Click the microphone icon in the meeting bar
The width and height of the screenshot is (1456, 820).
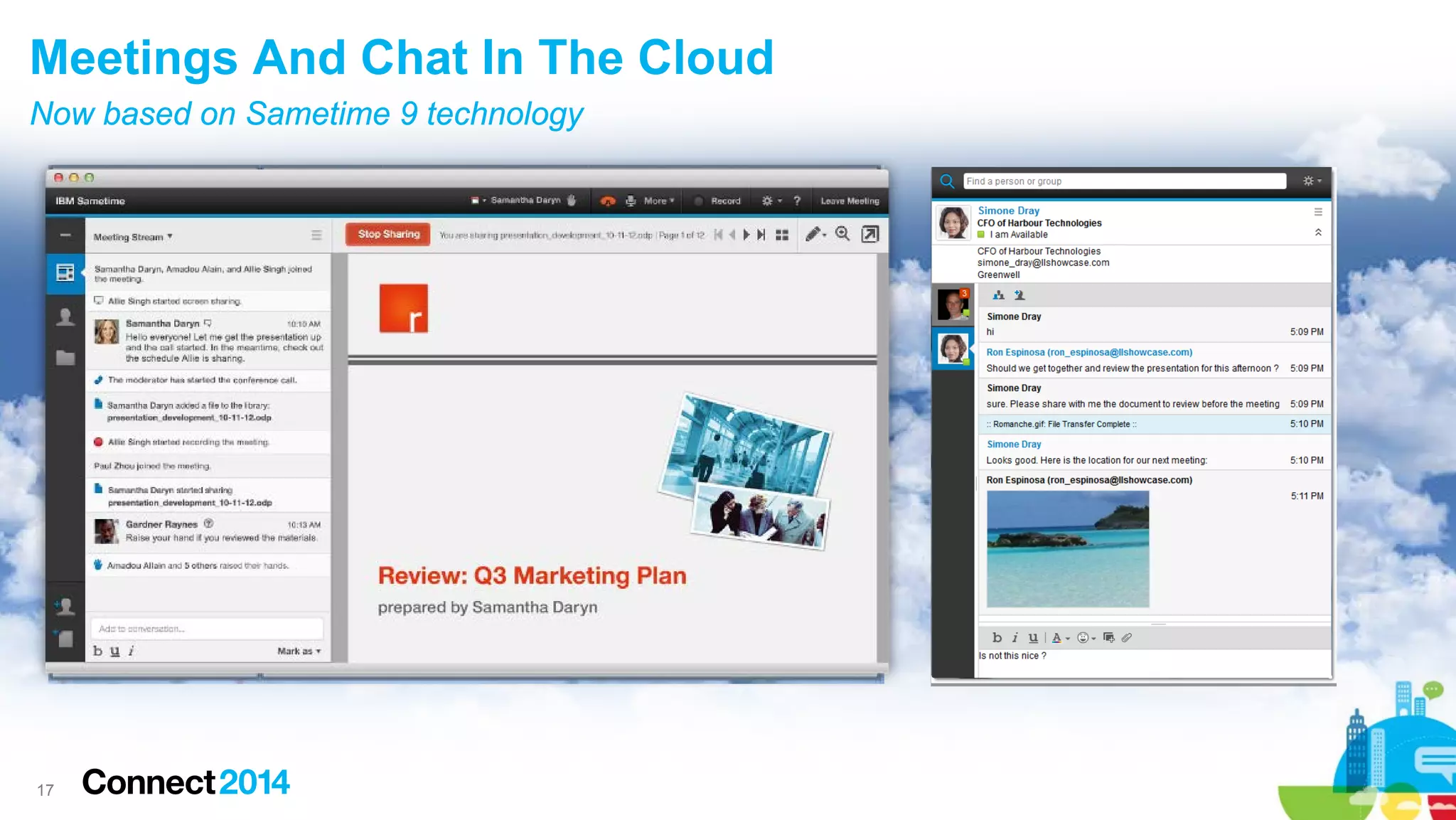631,201
